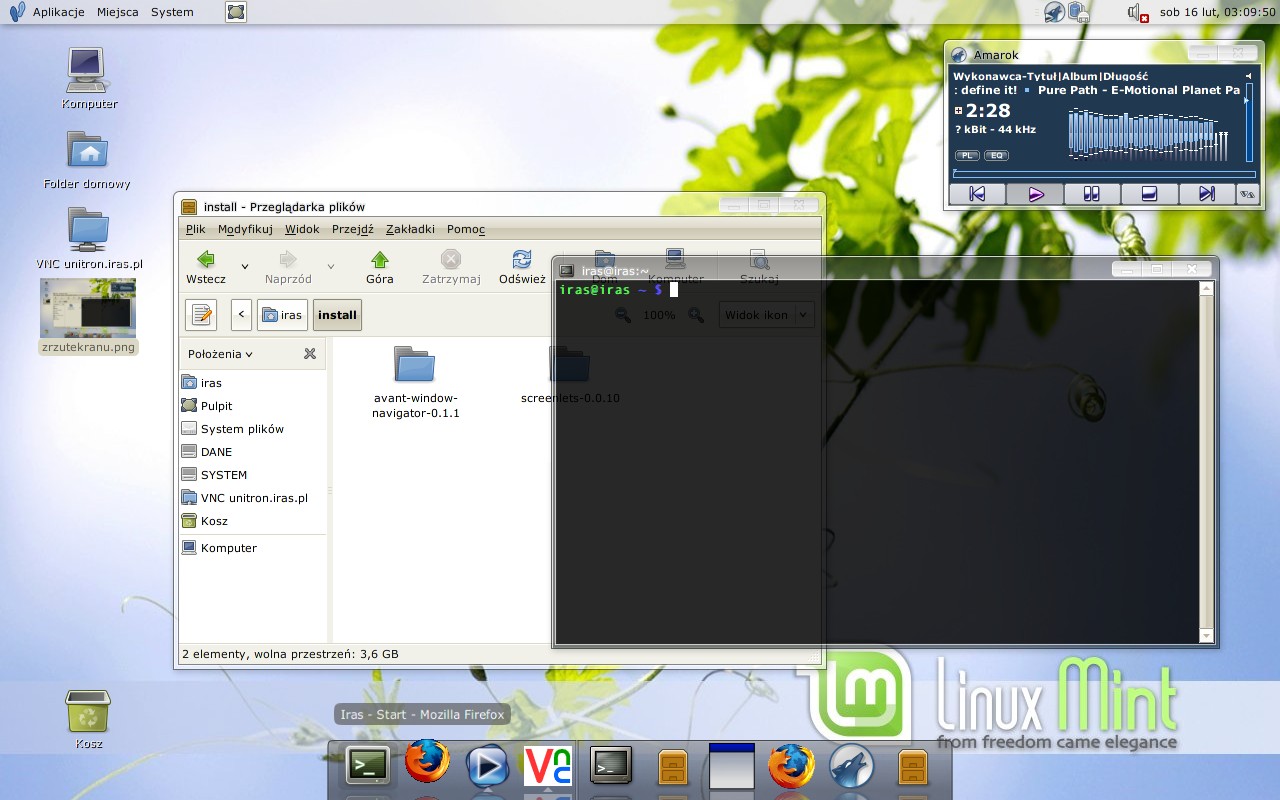The image size is (1280, 800).
Task: Open the Plik menu
Action: [x=195, y=229]
